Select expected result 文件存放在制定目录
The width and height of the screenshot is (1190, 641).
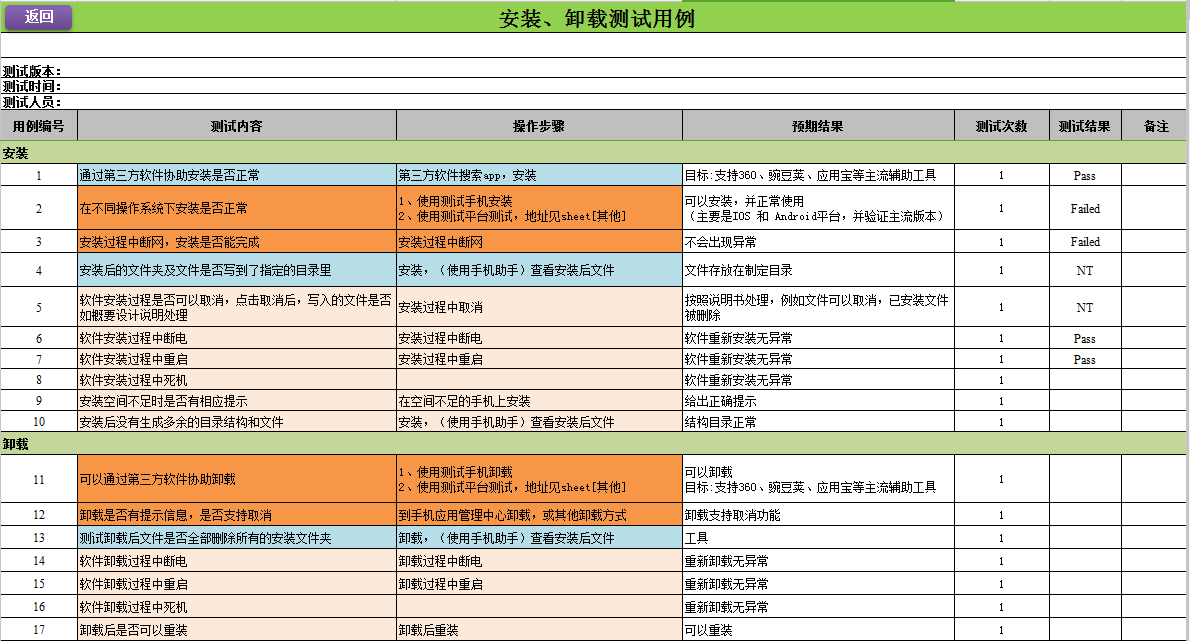818,270
